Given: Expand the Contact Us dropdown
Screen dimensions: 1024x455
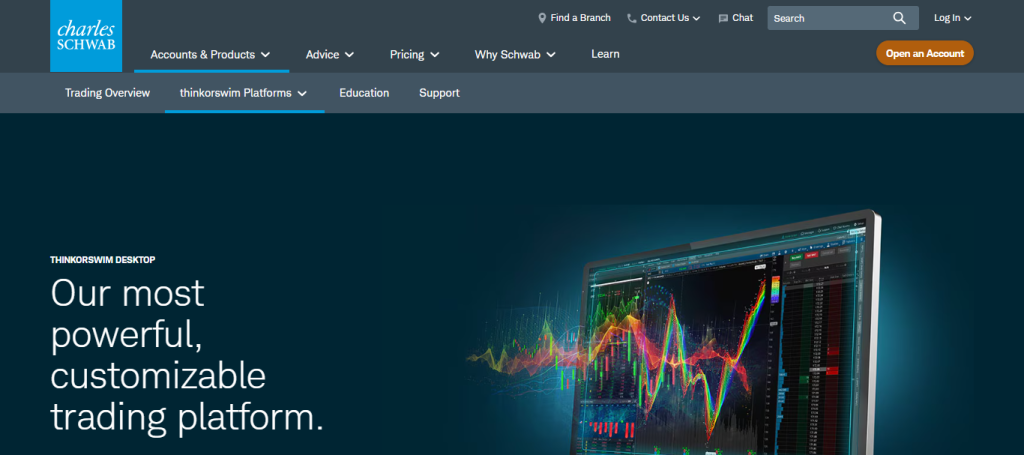Looking at the screenshot, I should pyautogui.click(x=670, y=18).
